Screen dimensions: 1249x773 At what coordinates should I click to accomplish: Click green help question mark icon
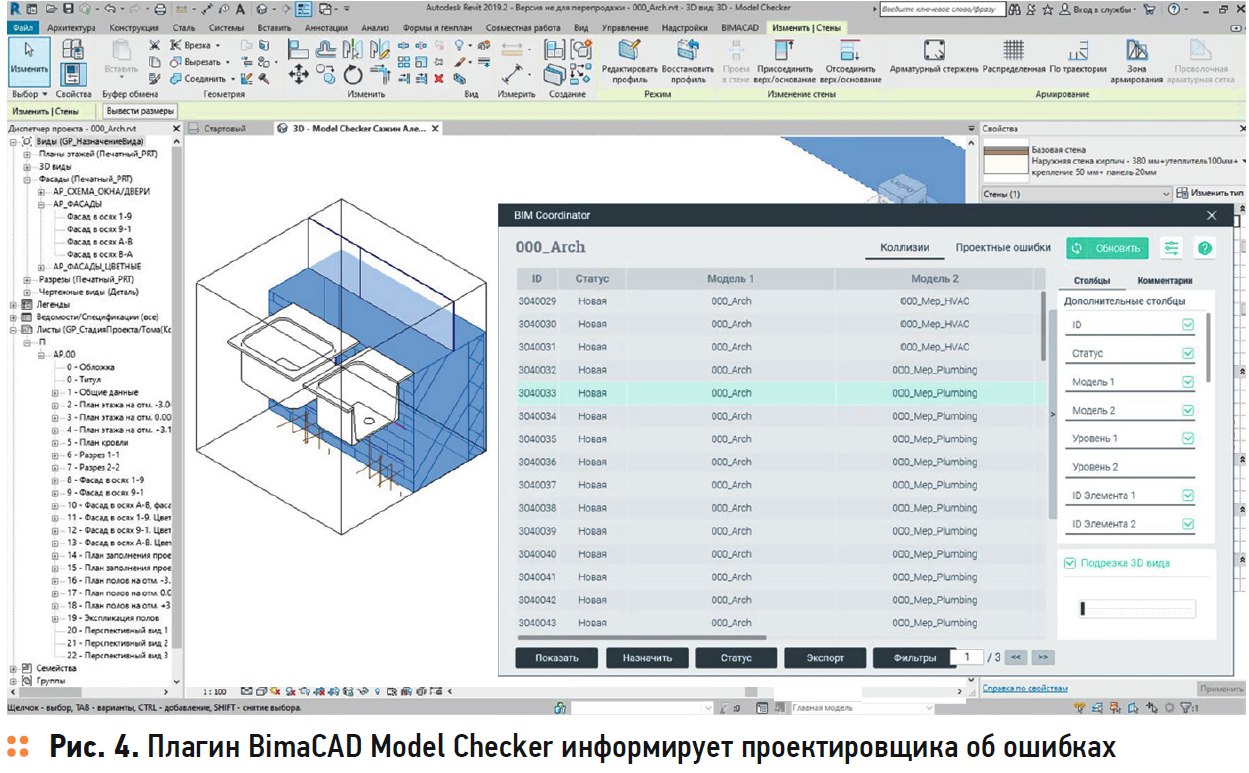[x=1205, y=248]
